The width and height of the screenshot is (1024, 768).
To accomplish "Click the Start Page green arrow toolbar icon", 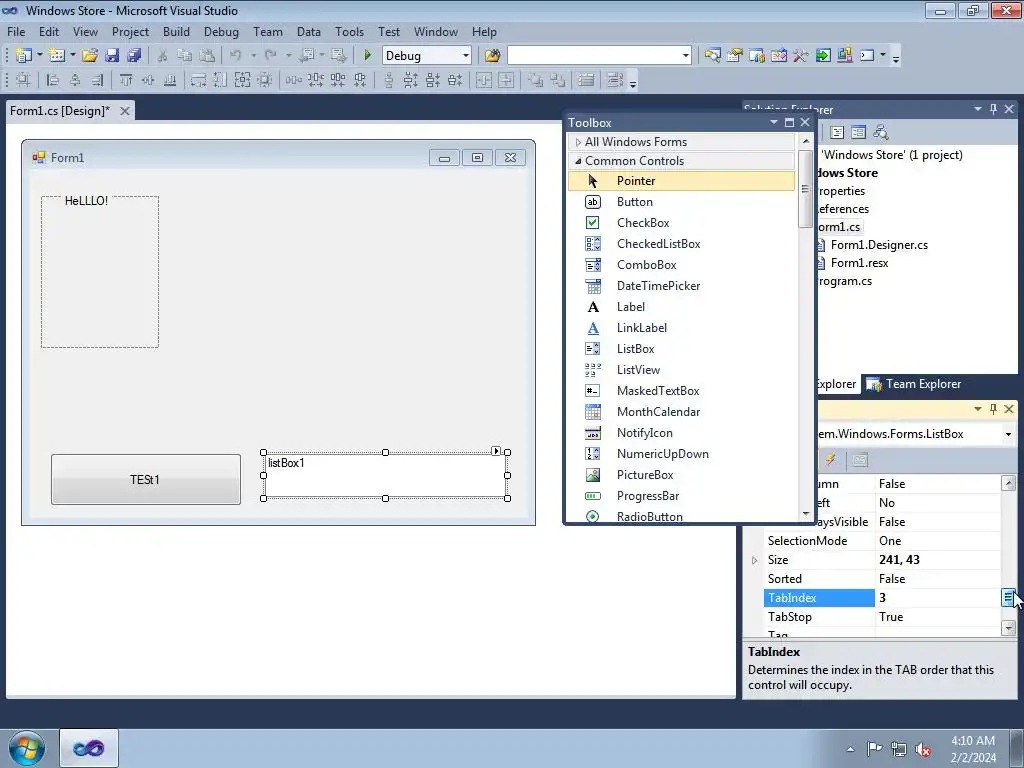I will [x=823, y=56].
